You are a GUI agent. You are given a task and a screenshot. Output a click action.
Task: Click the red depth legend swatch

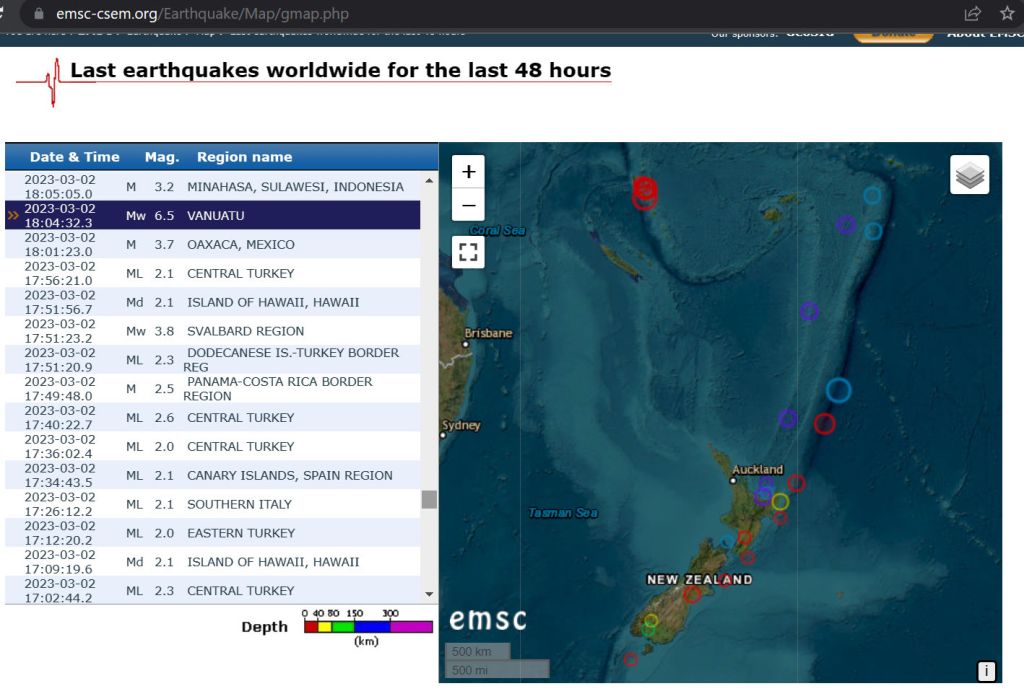click(x=311, y=627)
